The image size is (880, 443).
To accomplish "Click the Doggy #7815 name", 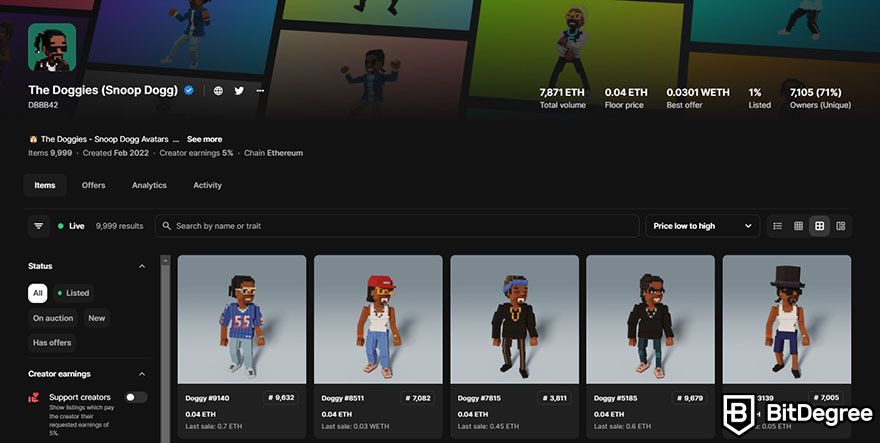I will pyautogui.click(x=479, y=398).
